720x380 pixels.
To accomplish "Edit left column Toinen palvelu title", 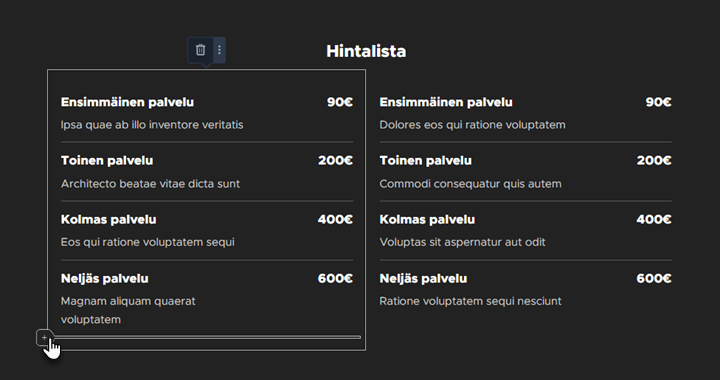I will coord(107,161).
